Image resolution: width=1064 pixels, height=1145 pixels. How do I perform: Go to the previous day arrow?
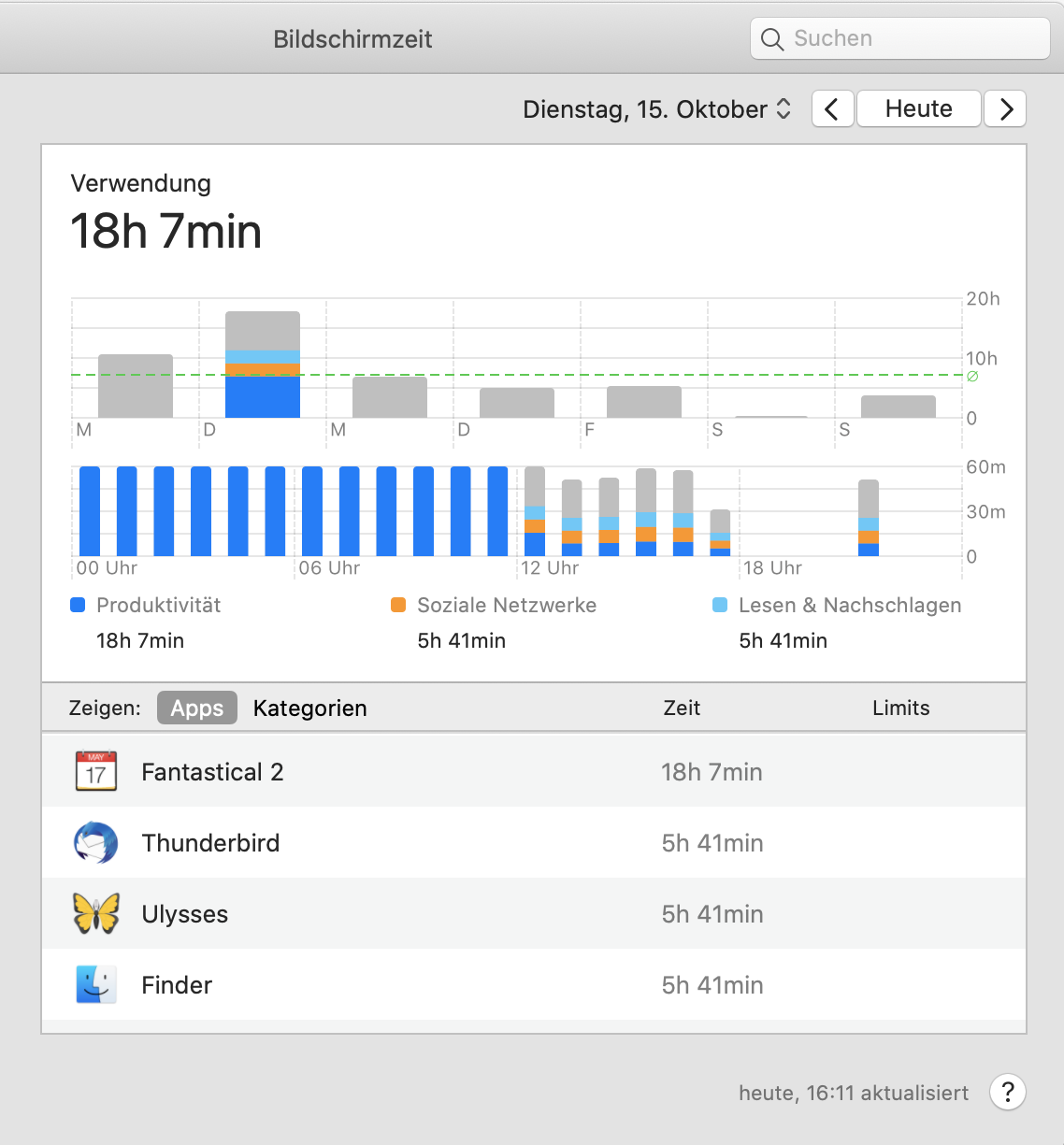tap(832, 108)
